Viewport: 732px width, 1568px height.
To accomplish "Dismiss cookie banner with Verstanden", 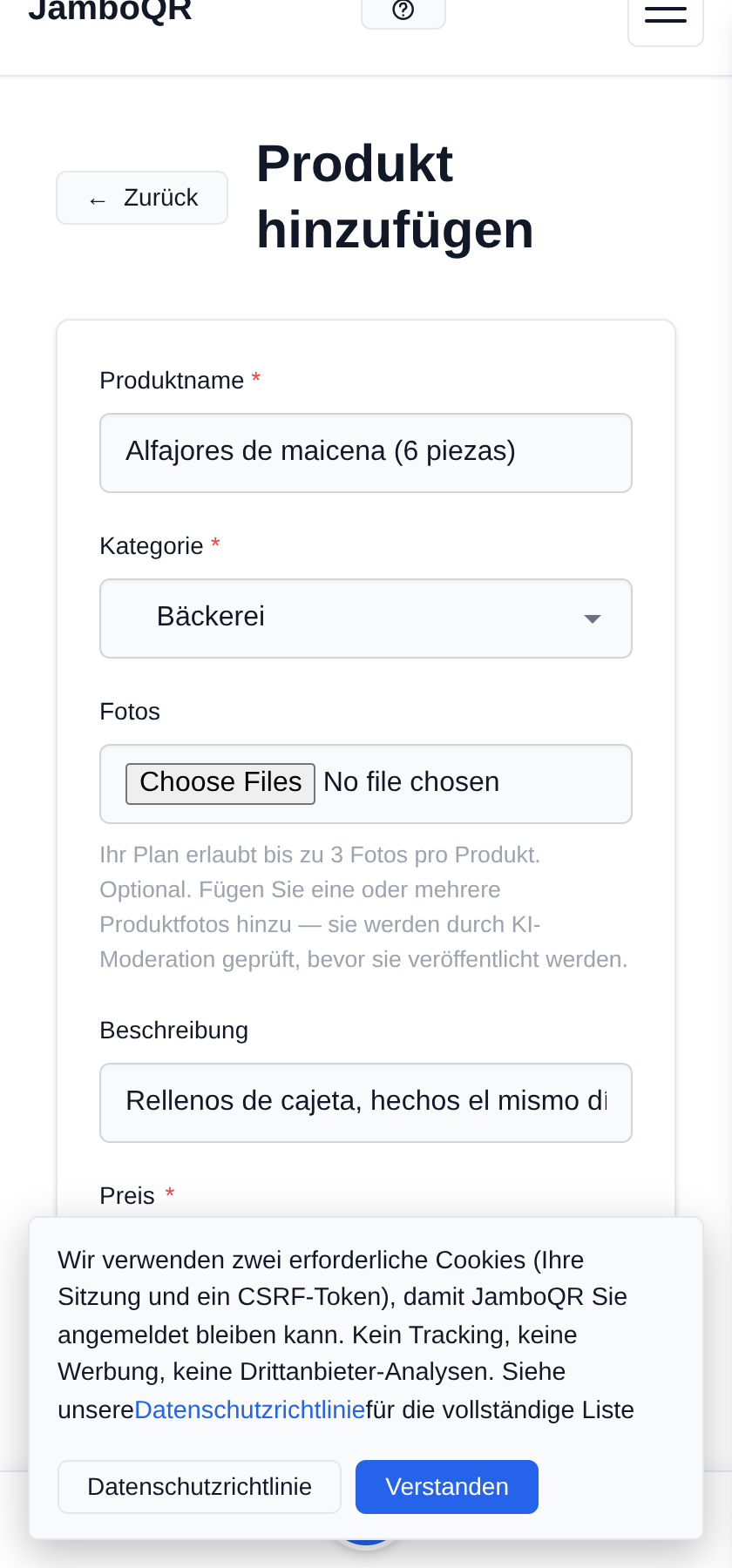I will (x=447, y=1487).
